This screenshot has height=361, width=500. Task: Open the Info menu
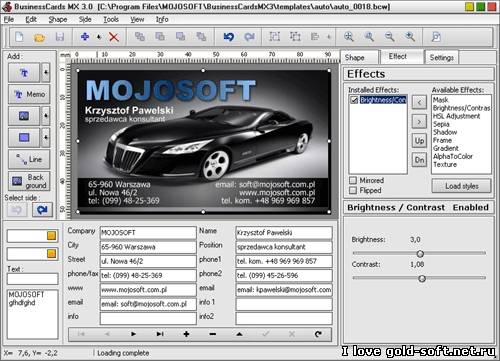(162, 19)
